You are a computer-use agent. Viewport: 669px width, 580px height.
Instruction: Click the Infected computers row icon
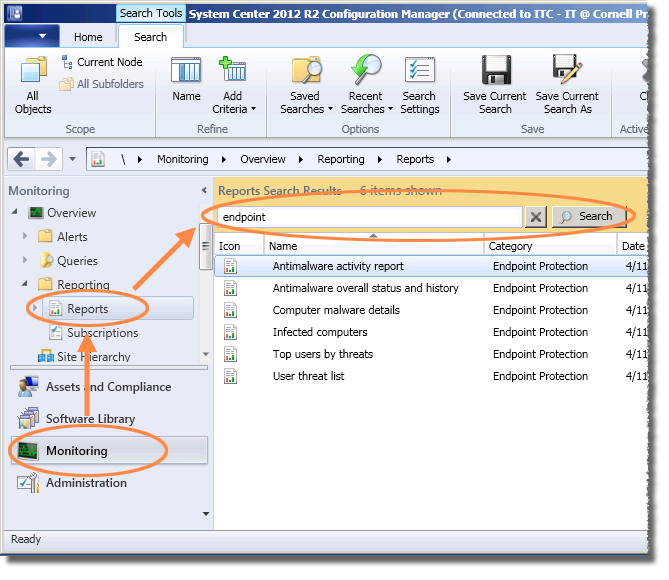[230, 332]
